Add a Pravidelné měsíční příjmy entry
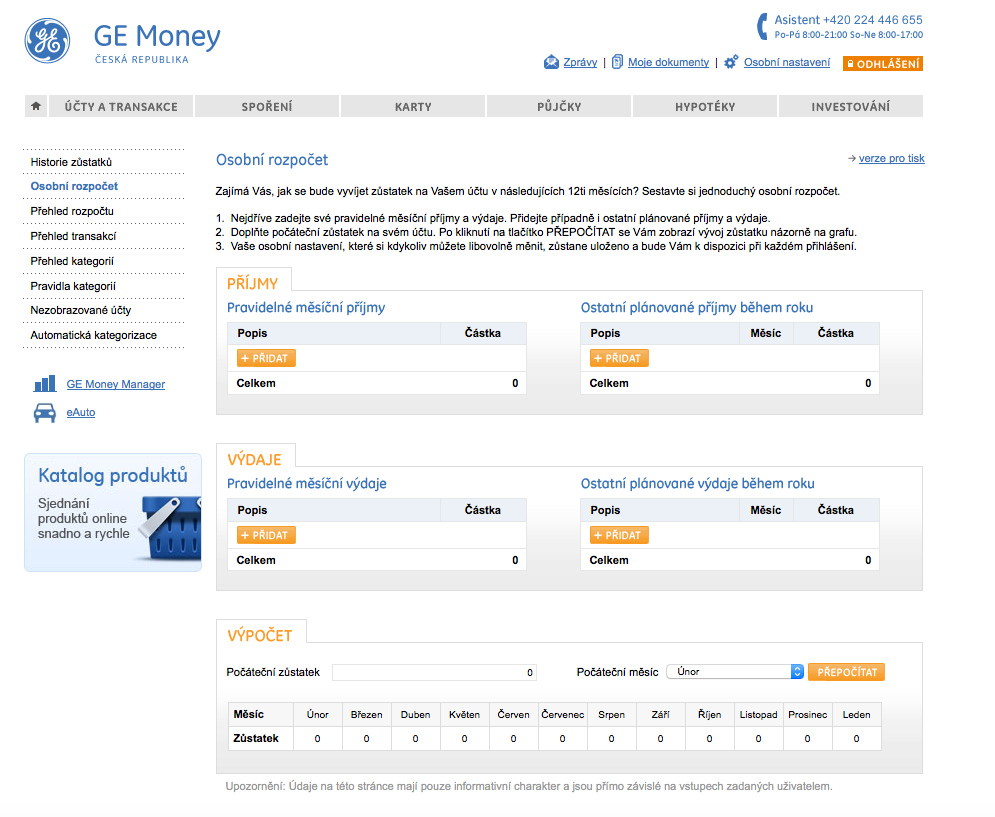The height and width of the screenshot is (817, 995). [x=266, y=358]
